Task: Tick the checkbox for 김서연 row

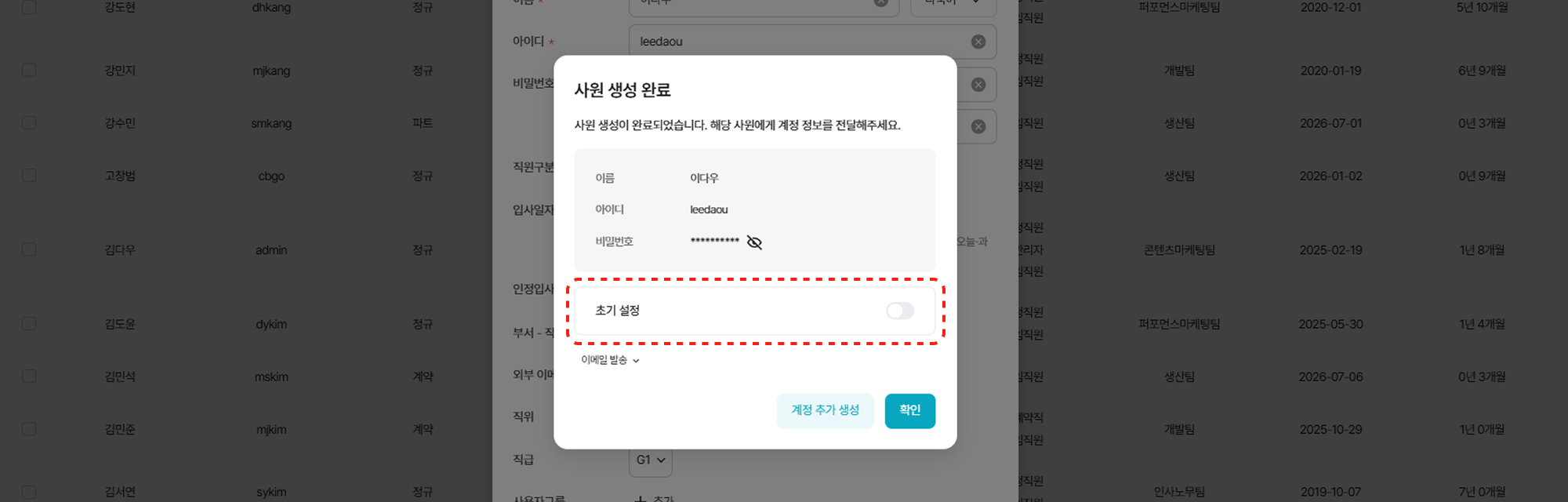Action: click(29, 492)
